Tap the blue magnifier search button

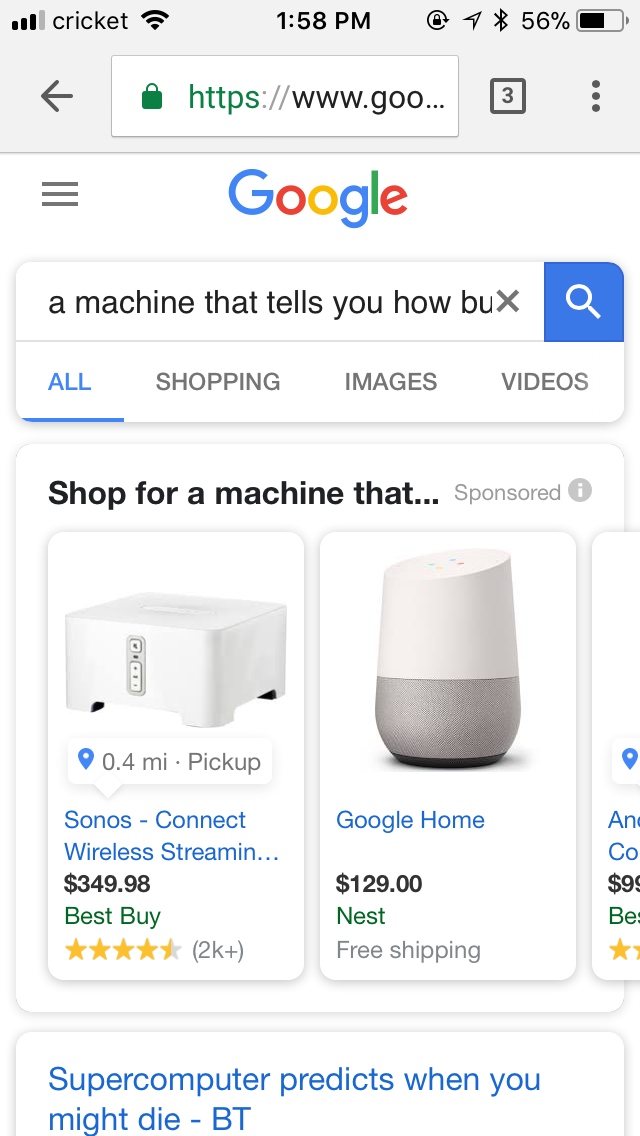tap(583, 301)
